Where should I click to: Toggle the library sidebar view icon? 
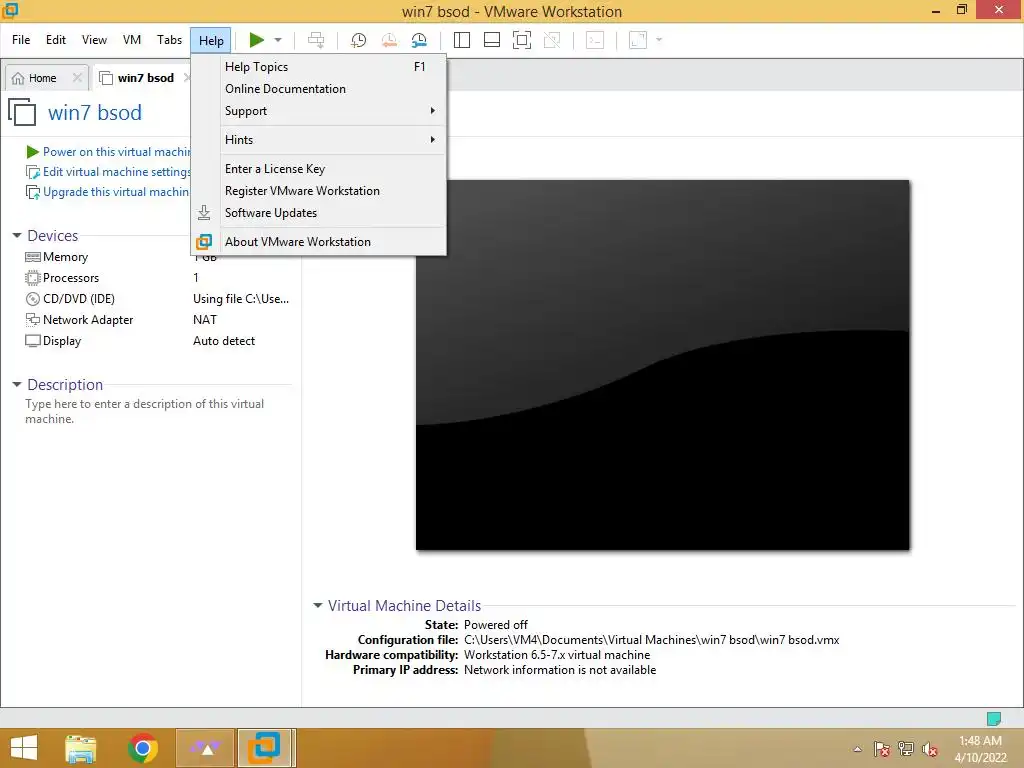462,40
